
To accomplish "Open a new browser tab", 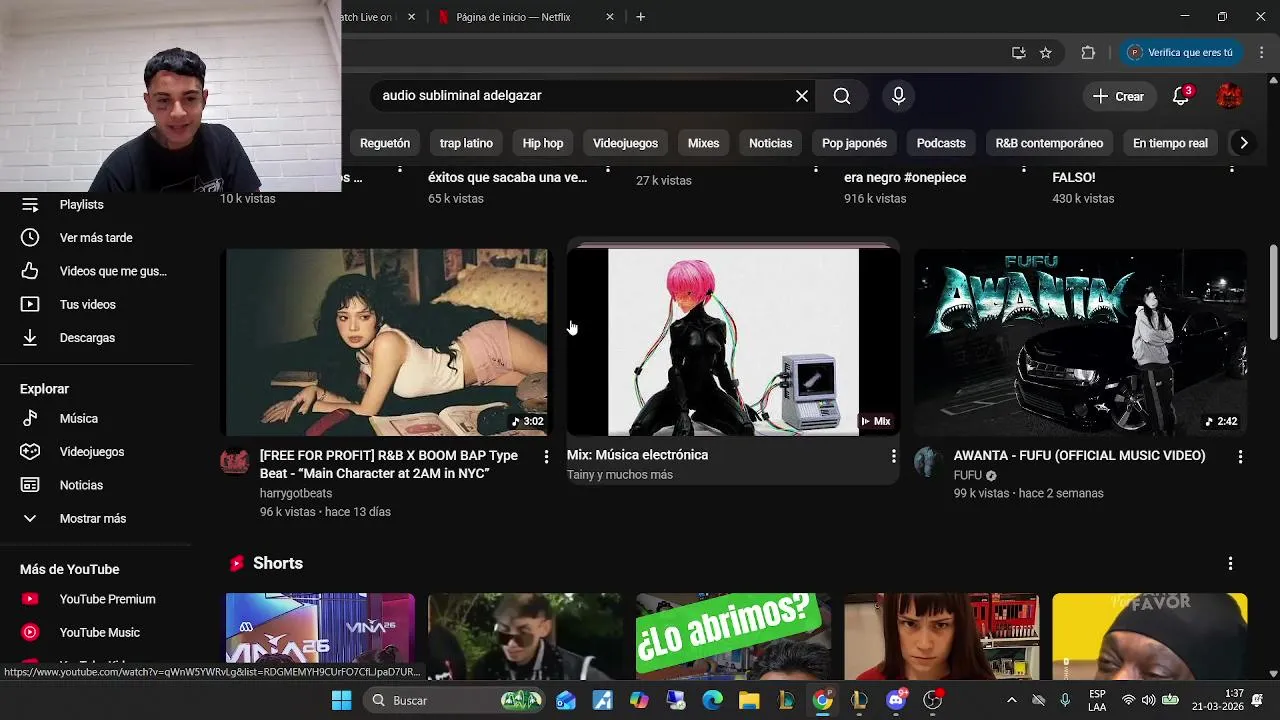I will coord(641,17).
